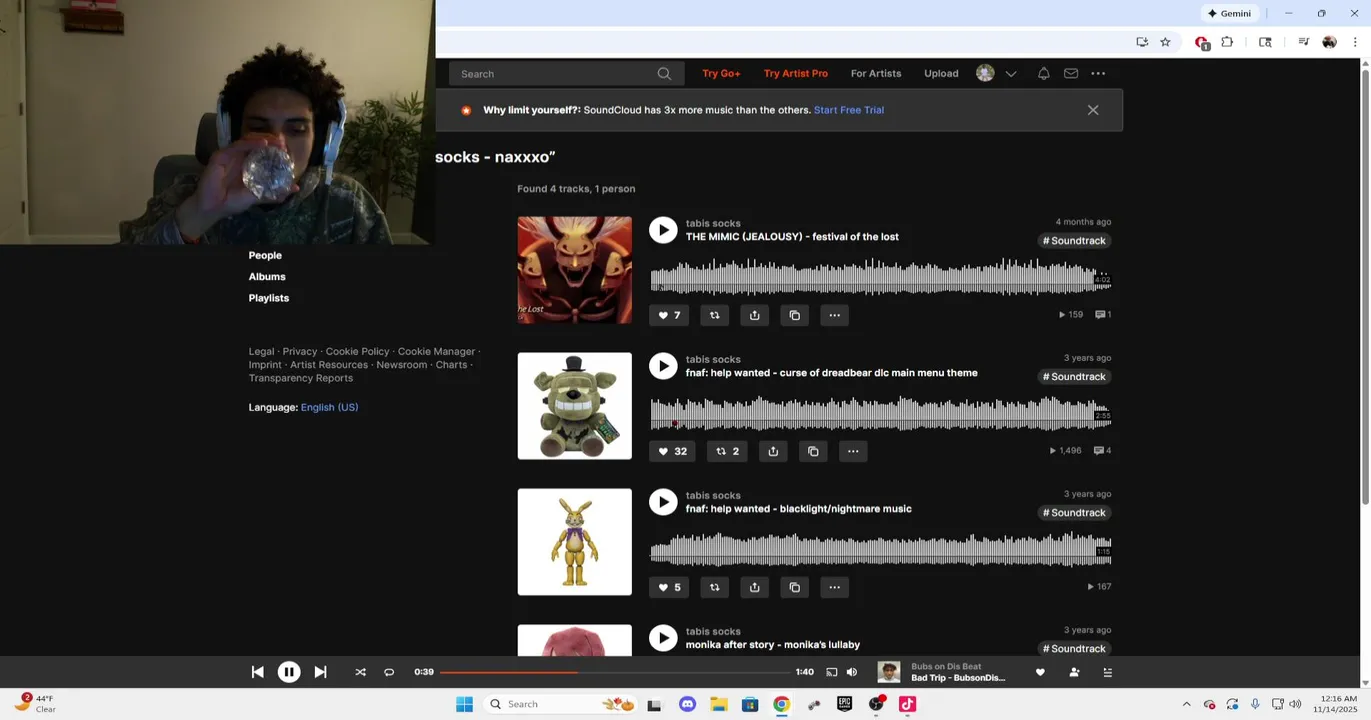Click the Start Free Trial link
The width and height of the screenshot is (1371, 720).
[x=849, y=110]
